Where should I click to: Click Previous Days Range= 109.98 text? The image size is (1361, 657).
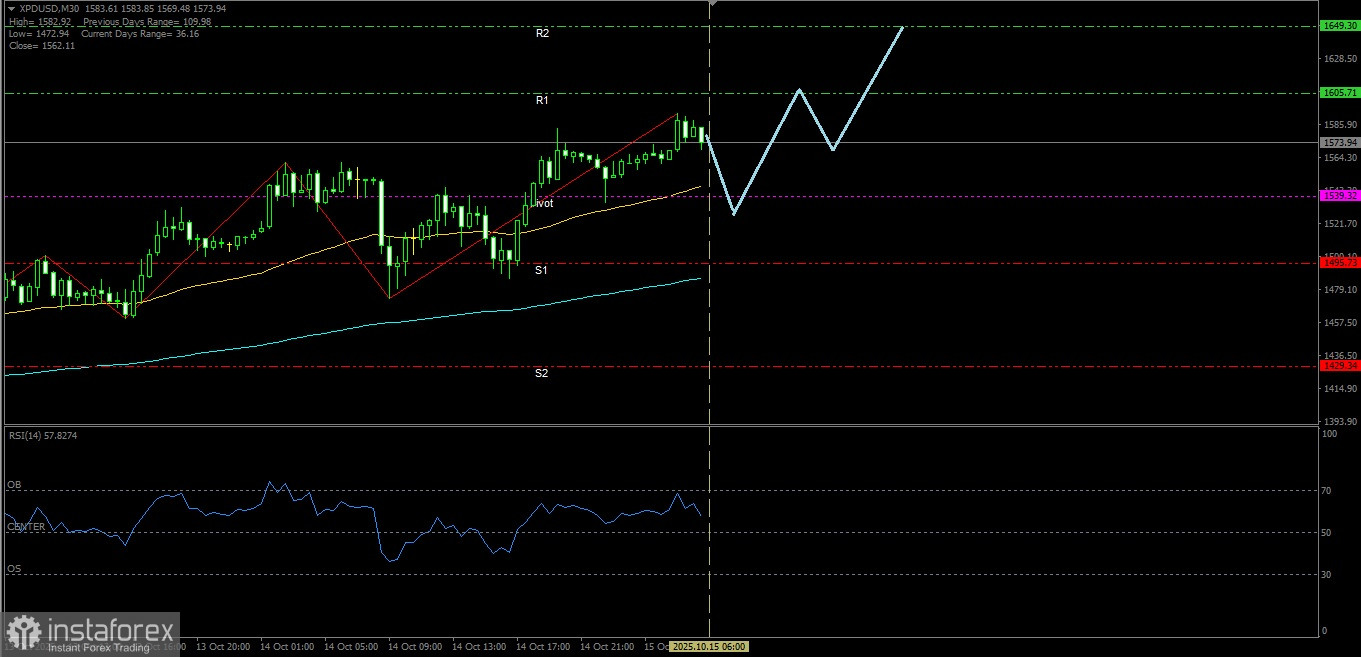[x=147, y=21]
